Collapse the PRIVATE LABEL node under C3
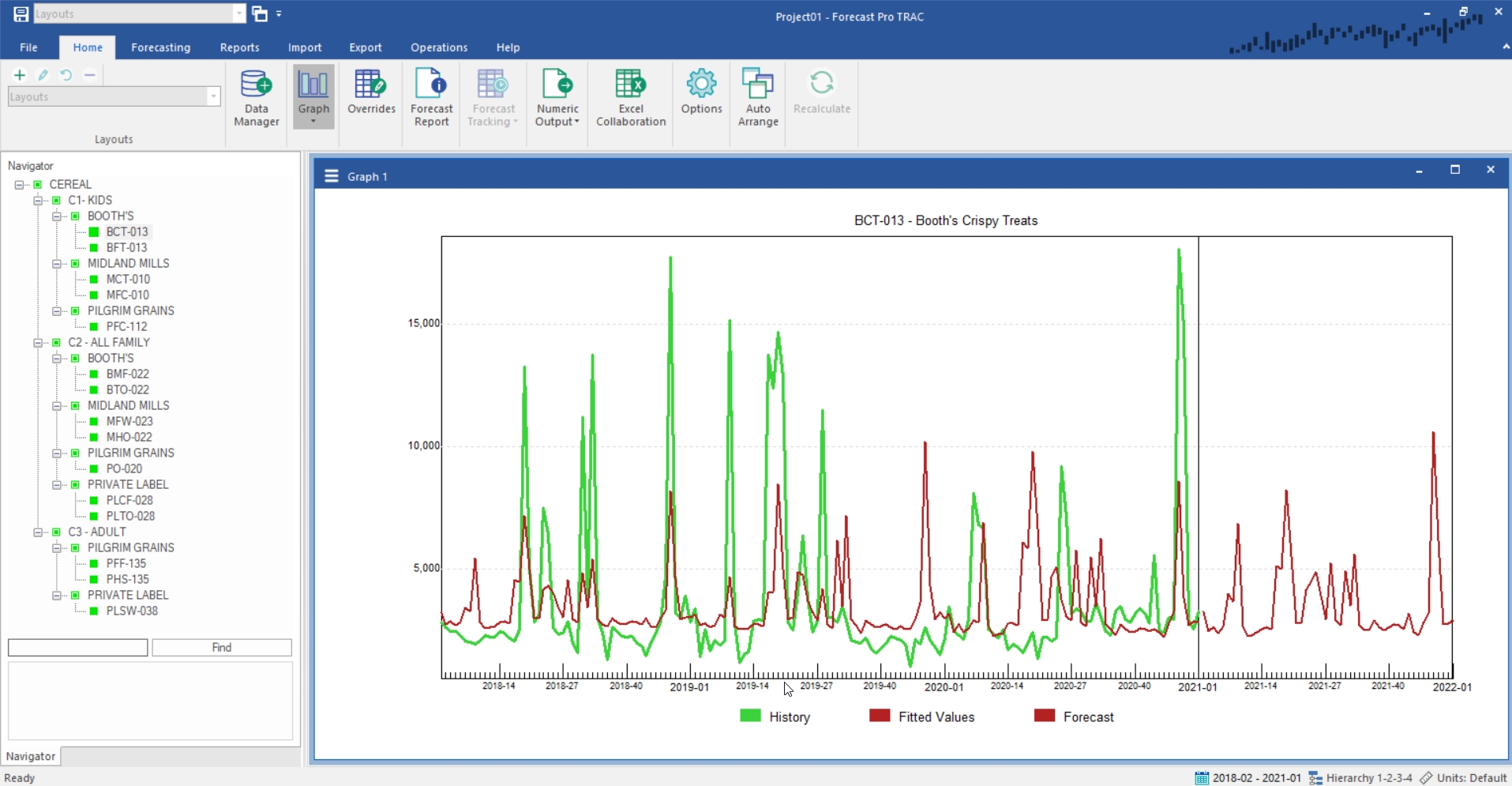 tap(57, 596)
